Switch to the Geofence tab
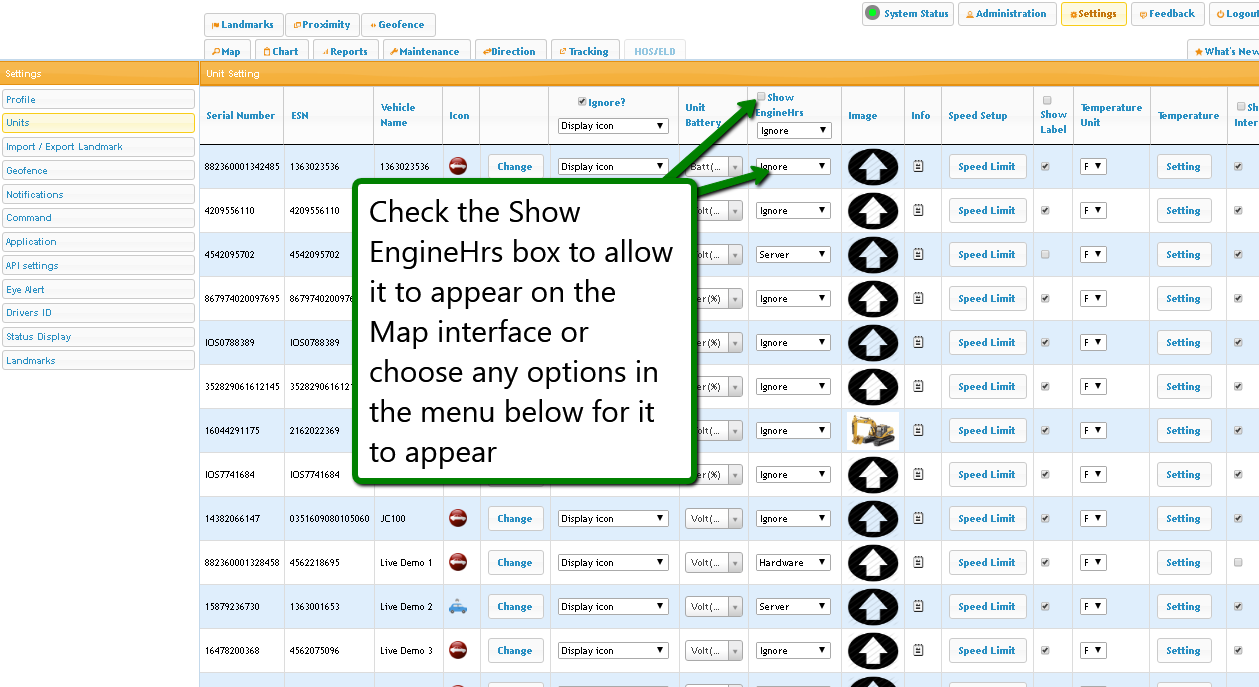This screenshot has width=1259, height=687. (397, 25)
